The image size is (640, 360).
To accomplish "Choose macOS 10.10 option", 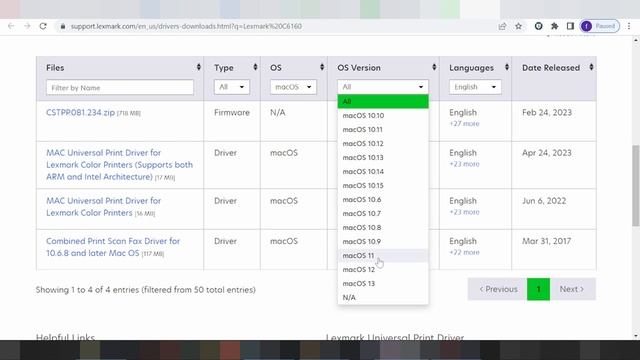I will coord(383,116).
